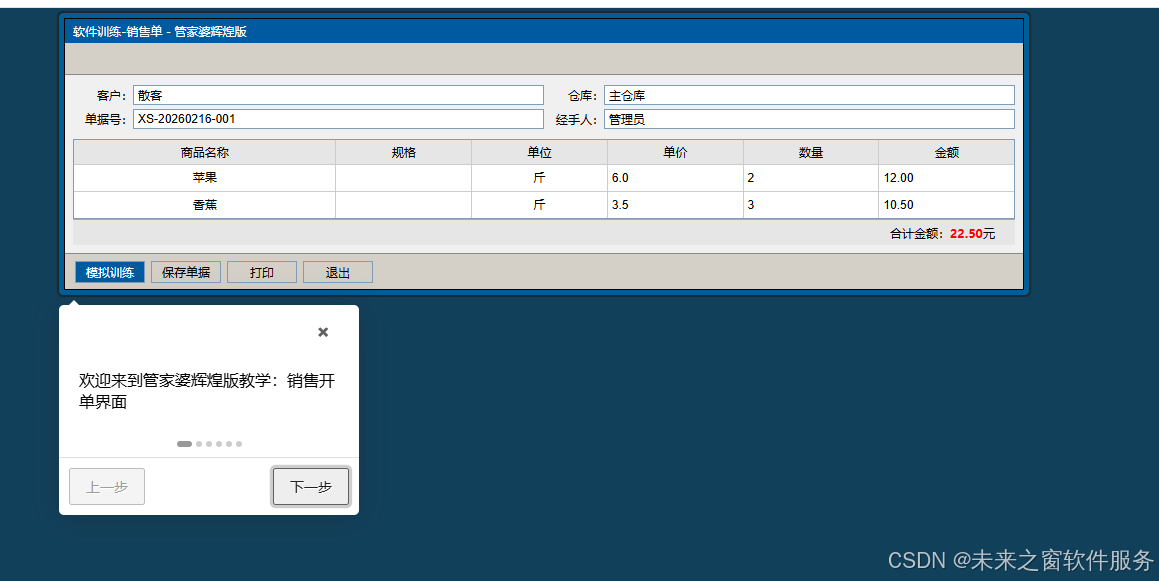This screenshot has height=581, width=1159.
Task: Start 模拟训练 in the bottom toolbar
Action: click(110, 272)
